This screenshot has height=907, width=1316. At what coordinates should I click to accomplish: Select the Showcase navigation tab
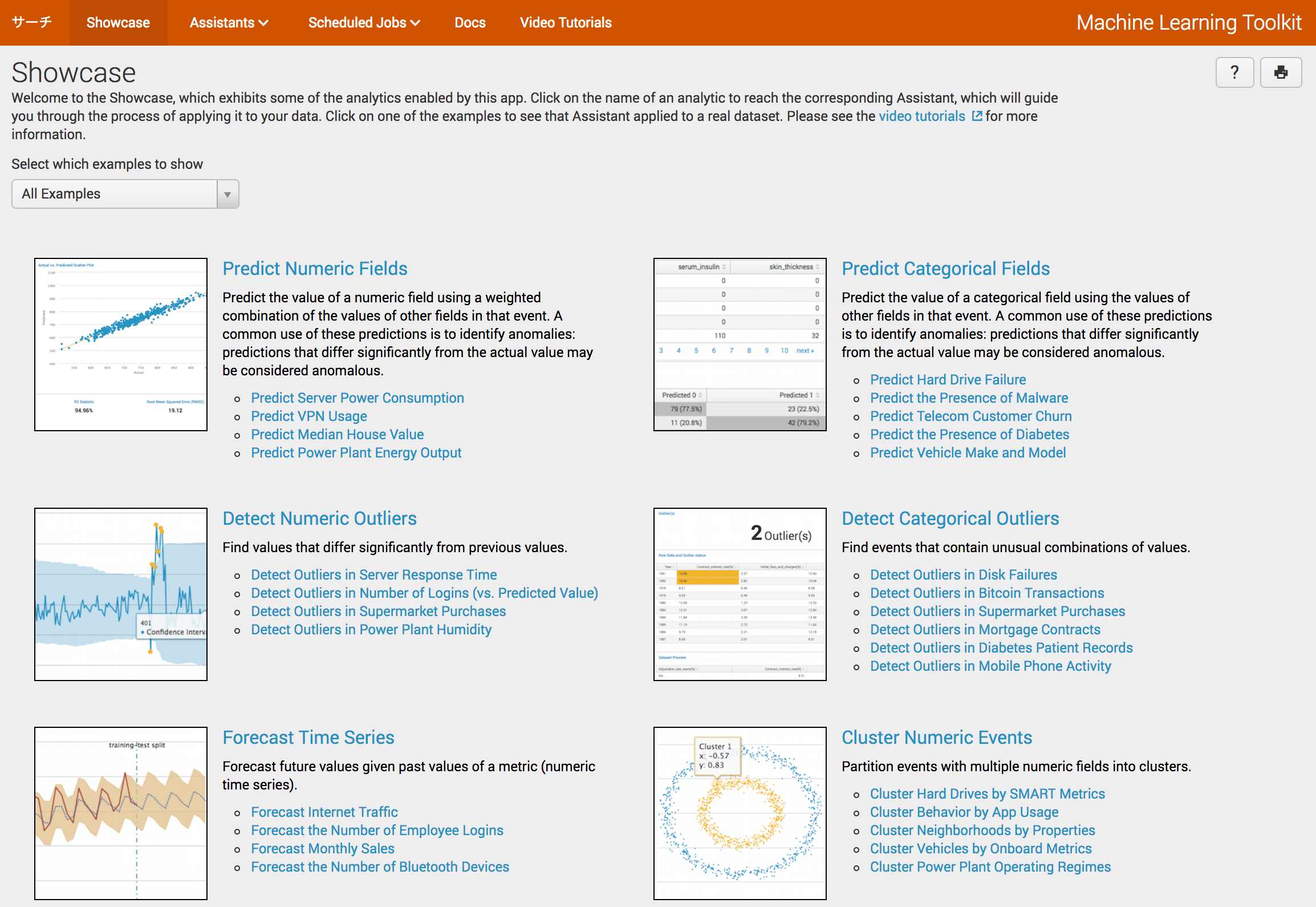tap(118, 23)
